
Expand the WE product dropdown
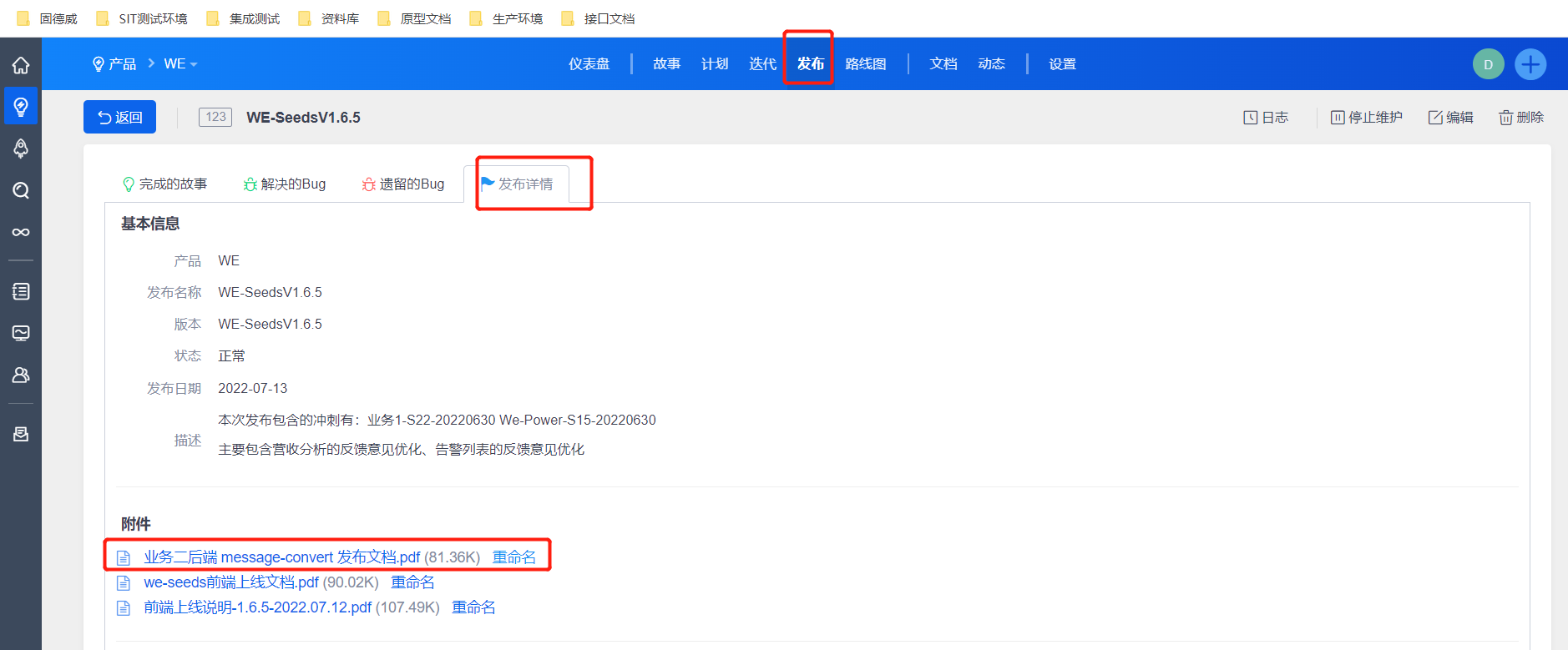(180, 64)
